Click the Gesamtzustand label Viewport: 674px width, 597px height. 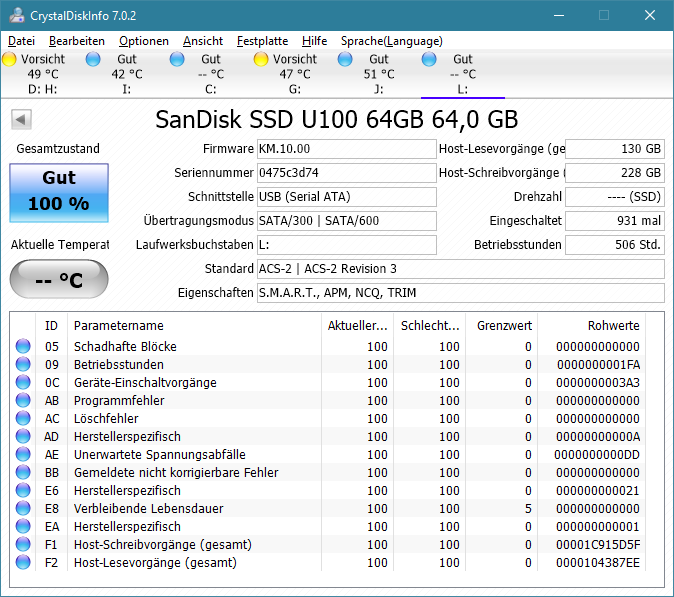tap(58, 149)
